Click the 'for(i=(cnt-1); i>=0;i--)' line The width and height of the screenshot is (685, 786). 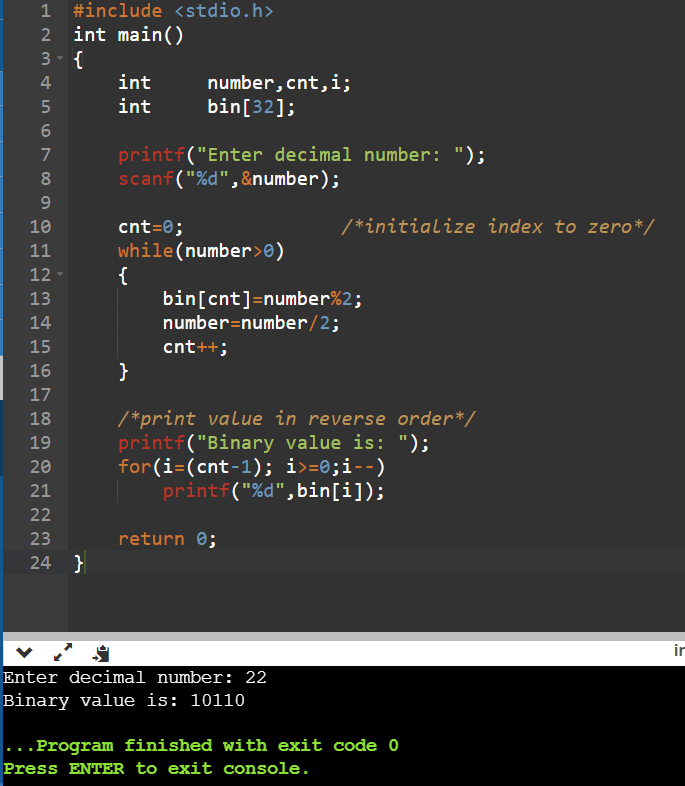[x=252, y=467]
